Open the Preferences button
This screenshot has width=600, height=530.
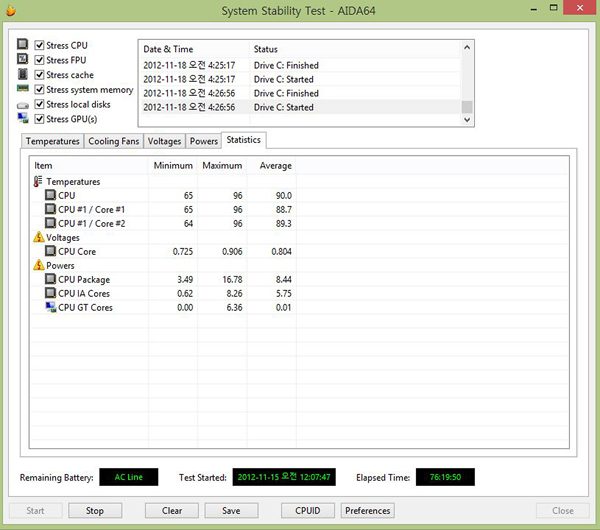pos(368,510)
